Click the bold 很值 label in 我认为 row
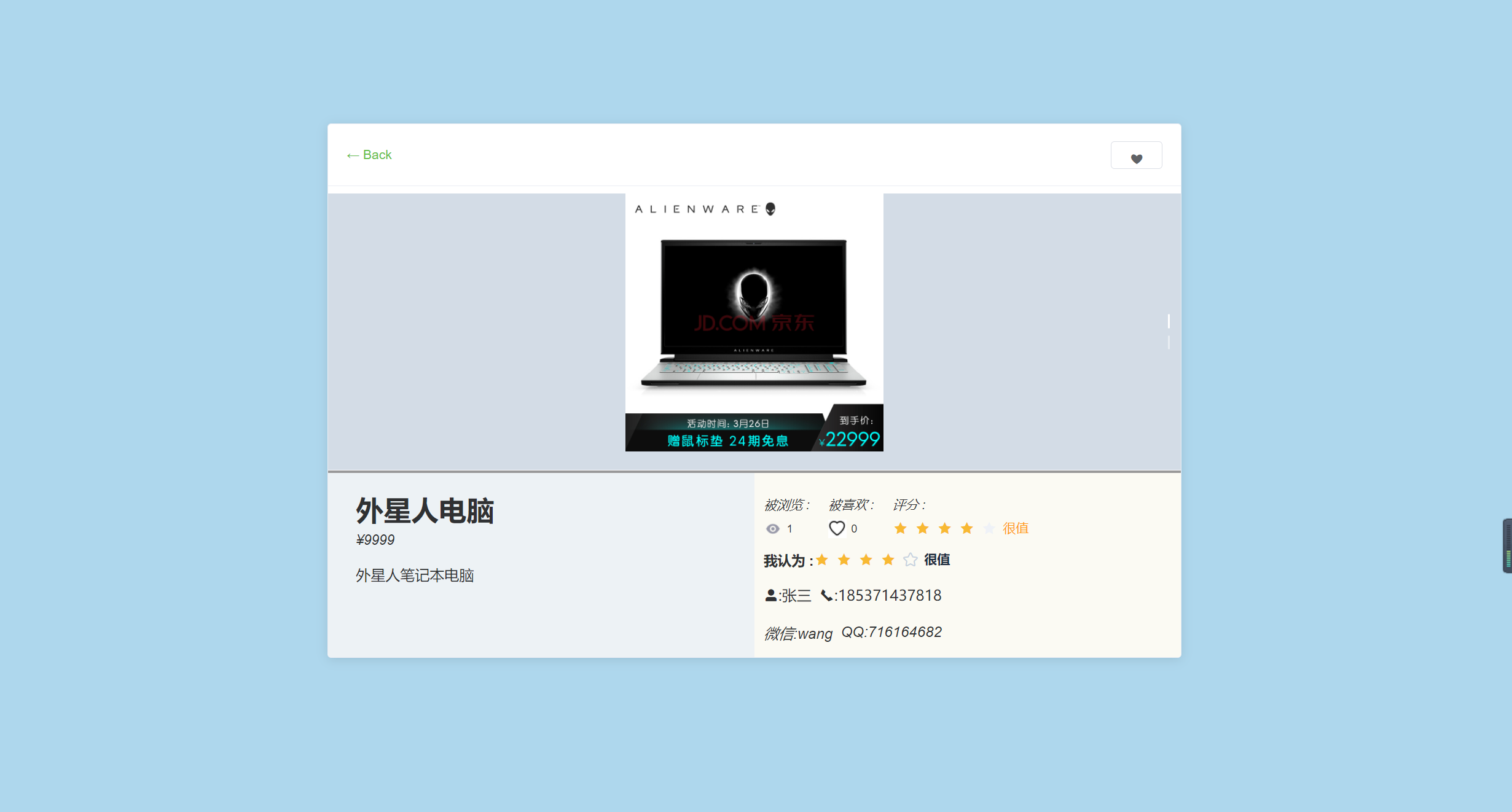Image resolution: width=1512 pixels, height=812 pixels. point(937,560)
